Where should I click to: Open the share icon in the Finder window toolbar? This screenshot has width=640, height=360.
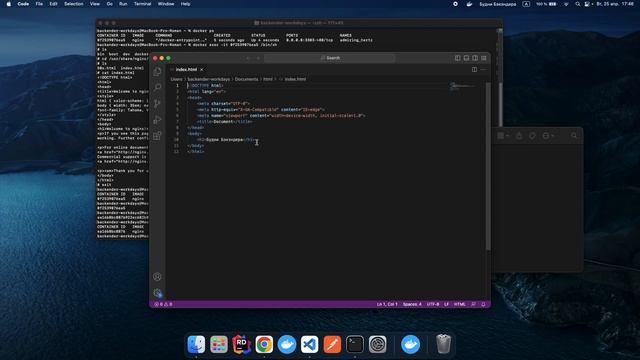coord(519,136)
